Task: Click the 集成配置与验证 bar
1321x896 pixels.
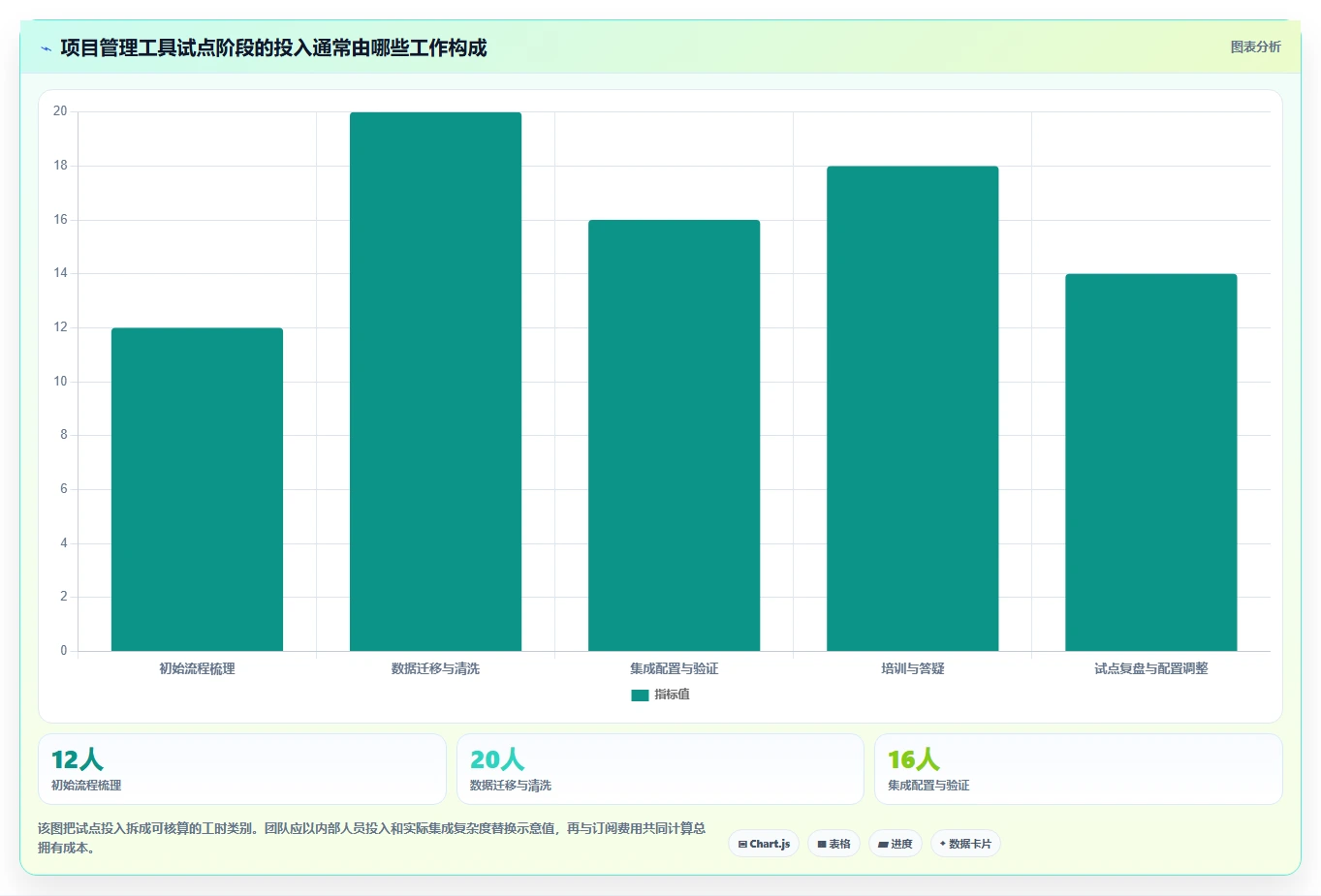Action: coord(674,436)
